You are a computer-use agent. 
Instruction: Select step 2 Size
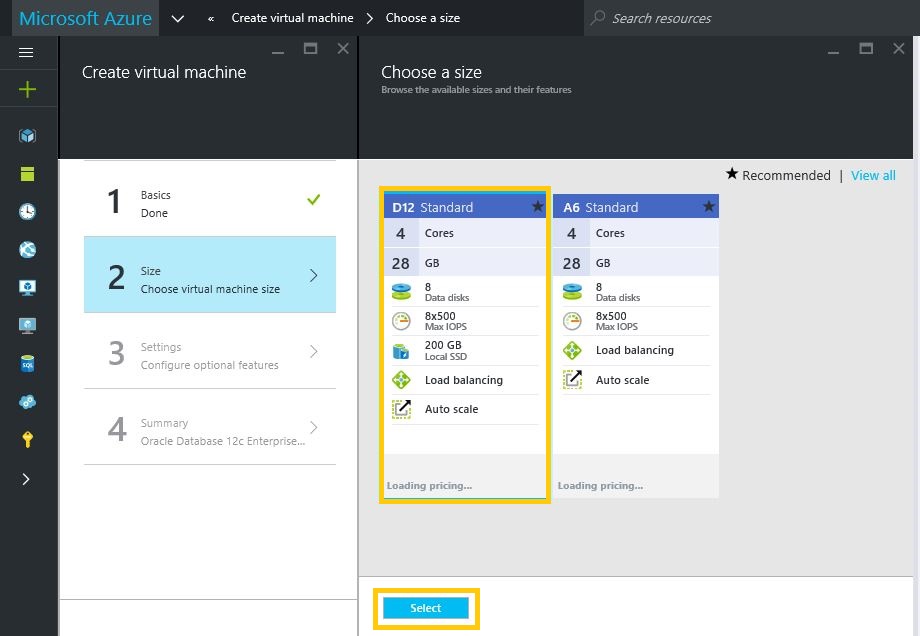click(x=210, y=275)
